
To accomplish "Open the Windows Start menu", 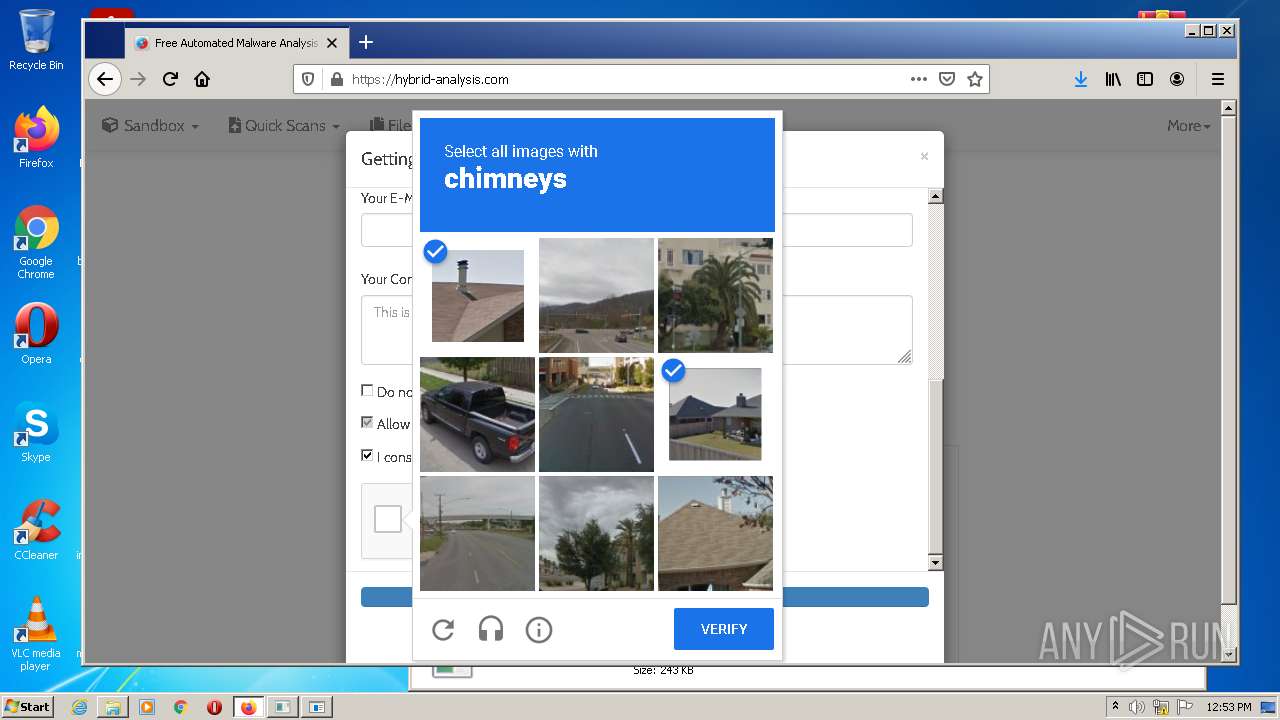I will tap(27, 706).
